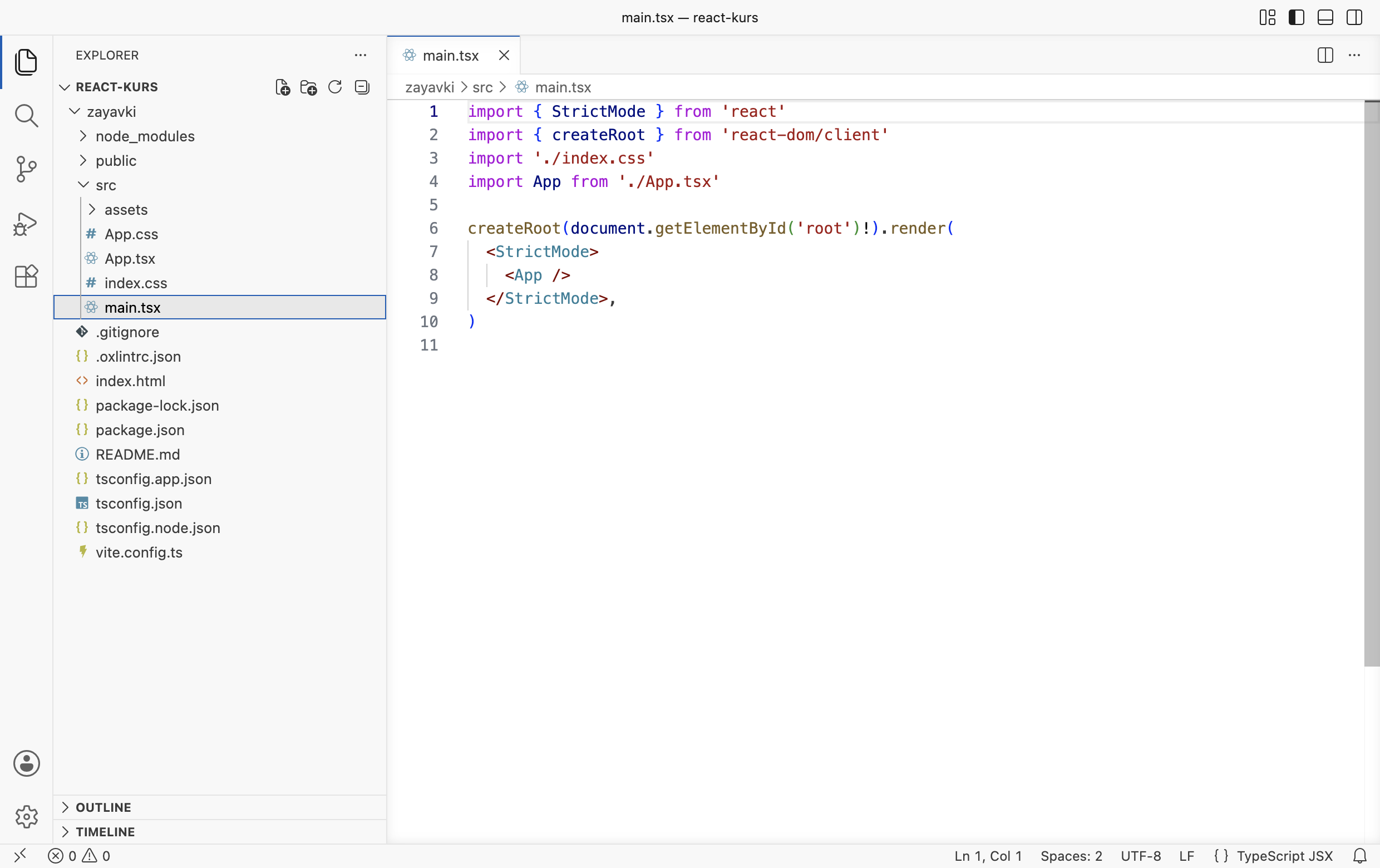Expand the public folder
Viewport: 1380px width, 868px height.
coord(83,160)
